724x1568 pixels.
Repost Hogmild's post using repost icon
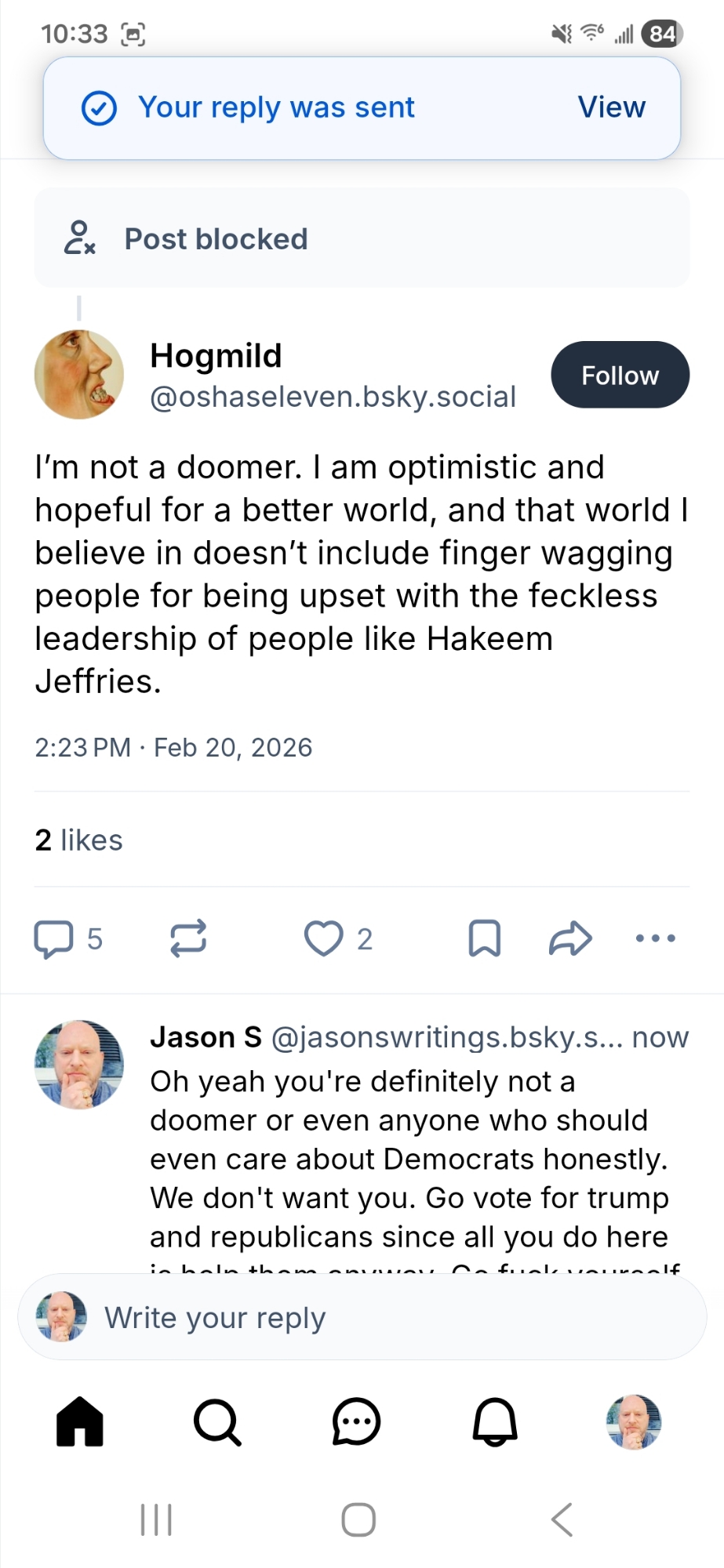[x=188, y=938]
